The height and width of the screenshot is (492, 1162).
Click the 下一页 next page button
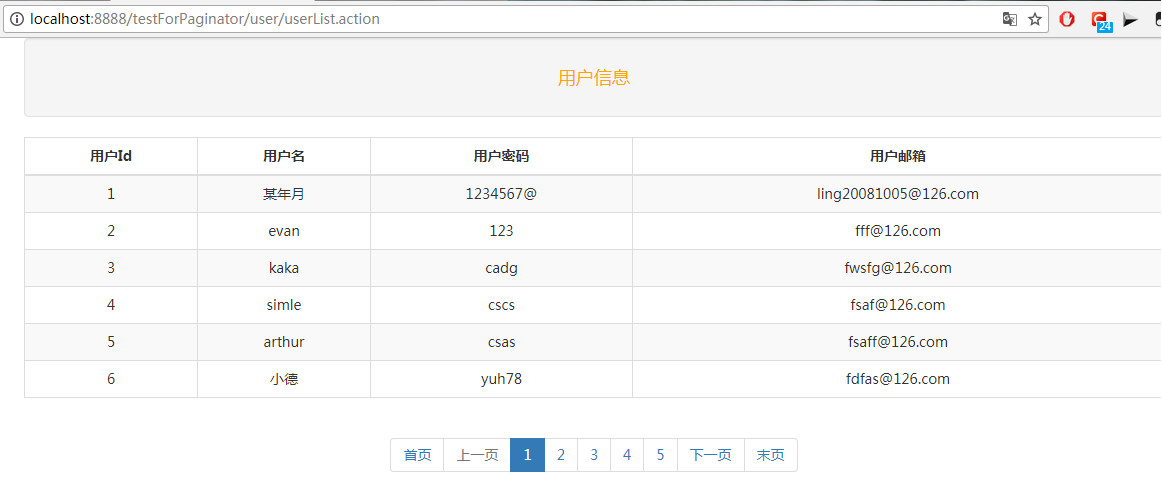tap(711, 455)
